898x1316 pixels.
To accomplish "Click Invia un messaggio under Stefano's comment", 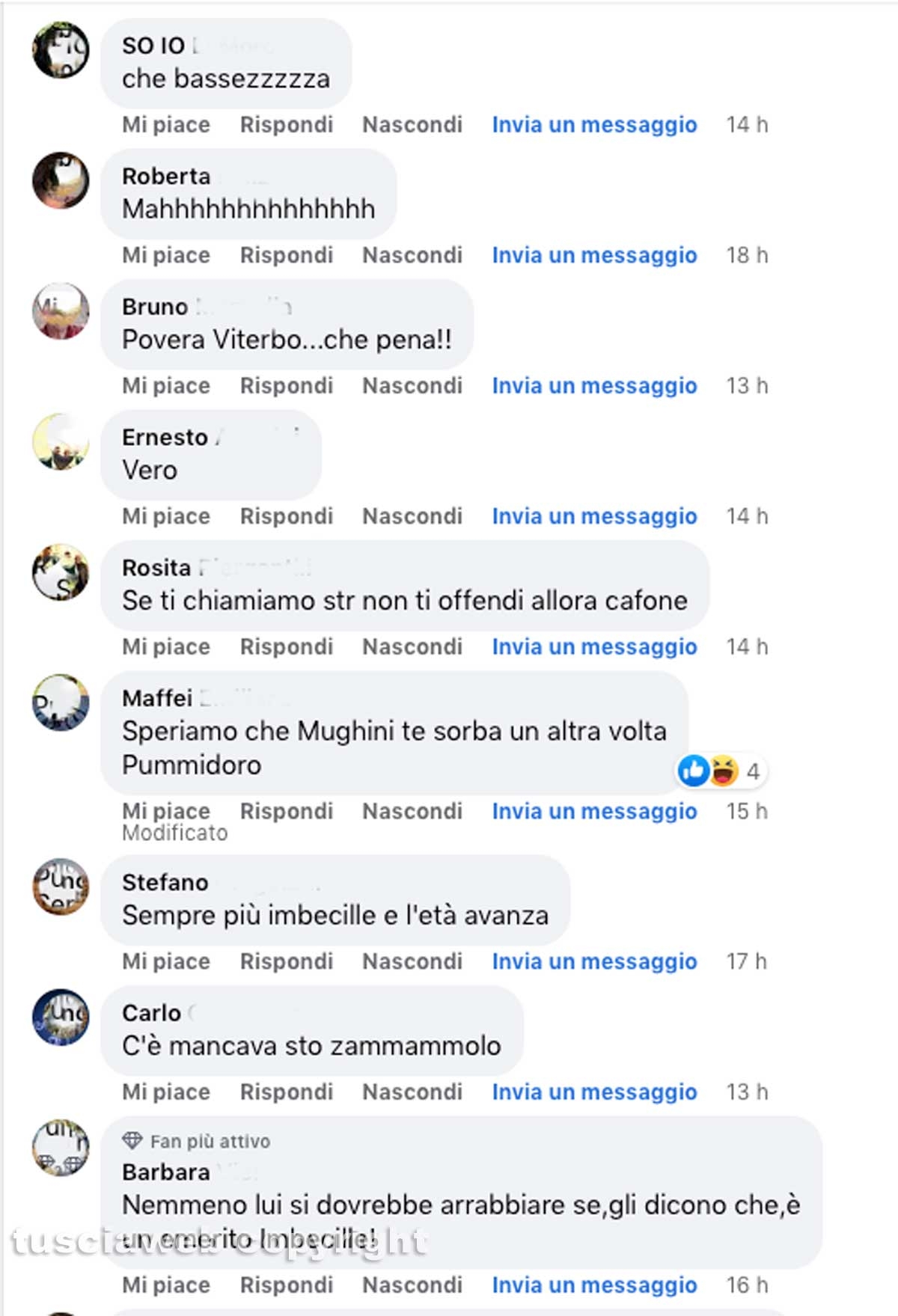I will coord(594,961).
